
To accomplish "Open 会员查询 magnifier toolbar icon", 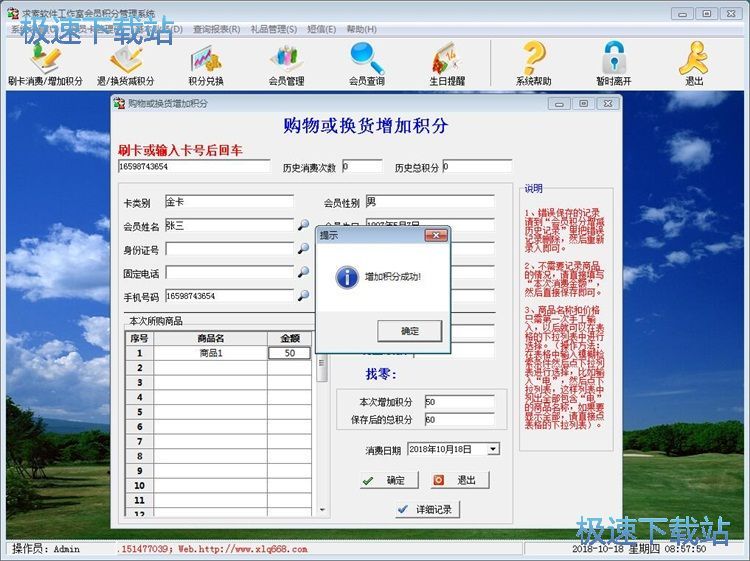I will point(366,65).
